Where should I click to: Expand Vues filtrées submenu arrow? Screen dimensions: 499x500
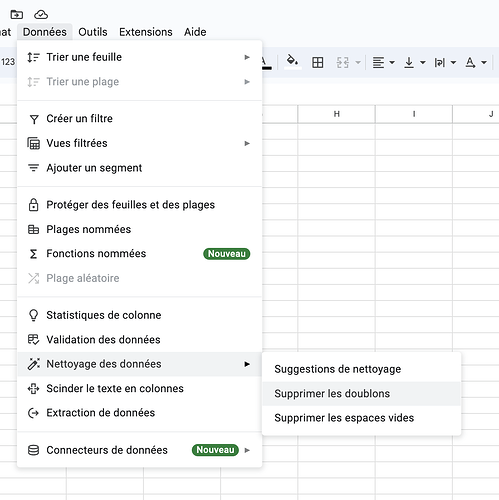247,143
